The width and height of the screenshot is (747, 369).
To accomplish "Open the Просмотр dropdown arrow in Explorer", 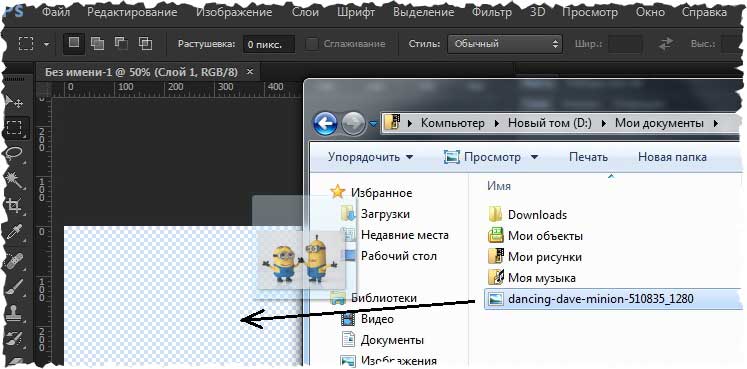I will click(x=534, y=157).
